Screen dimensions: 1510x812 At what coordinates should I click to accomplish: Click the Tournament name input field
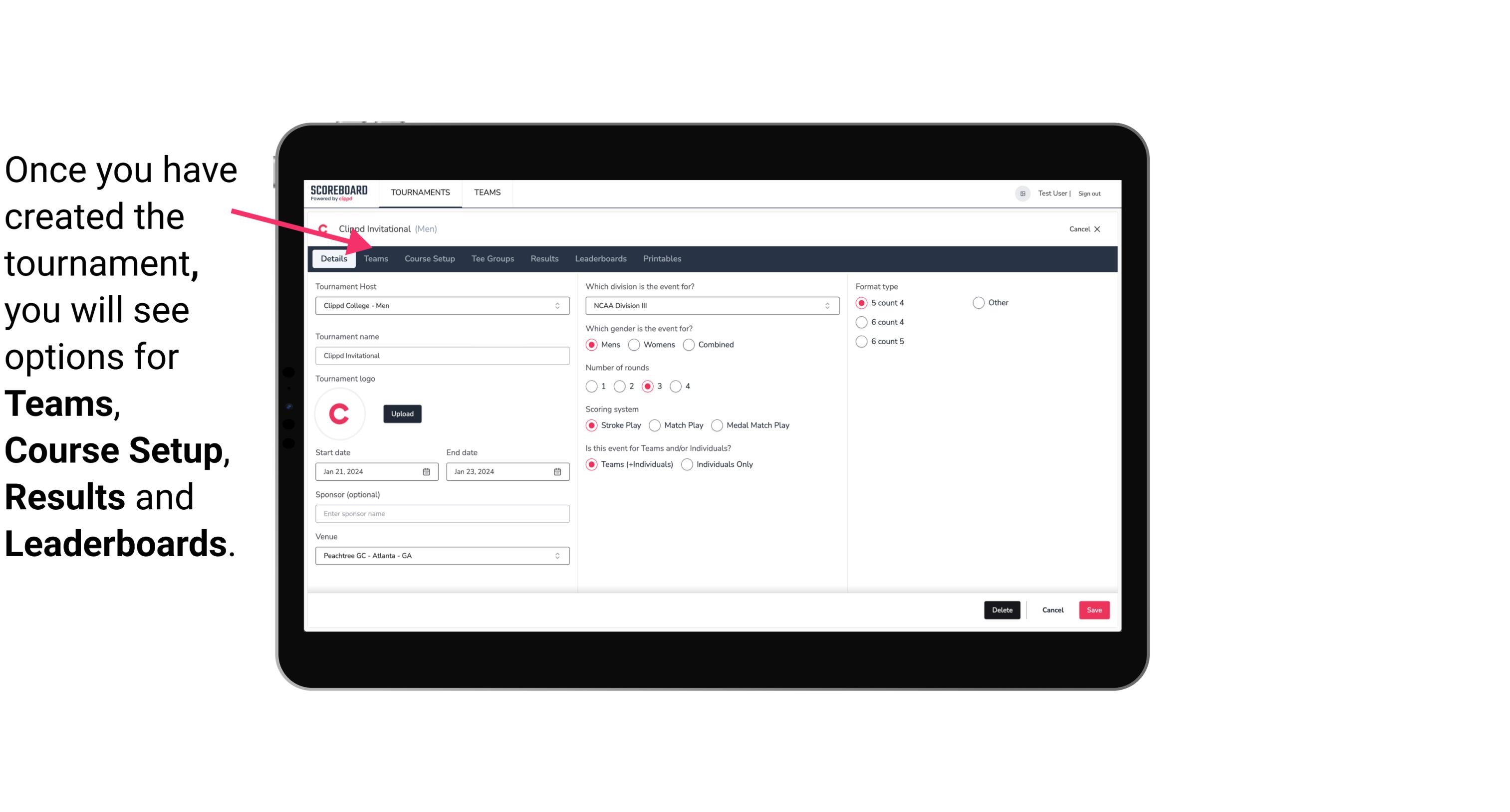point(441,355)
